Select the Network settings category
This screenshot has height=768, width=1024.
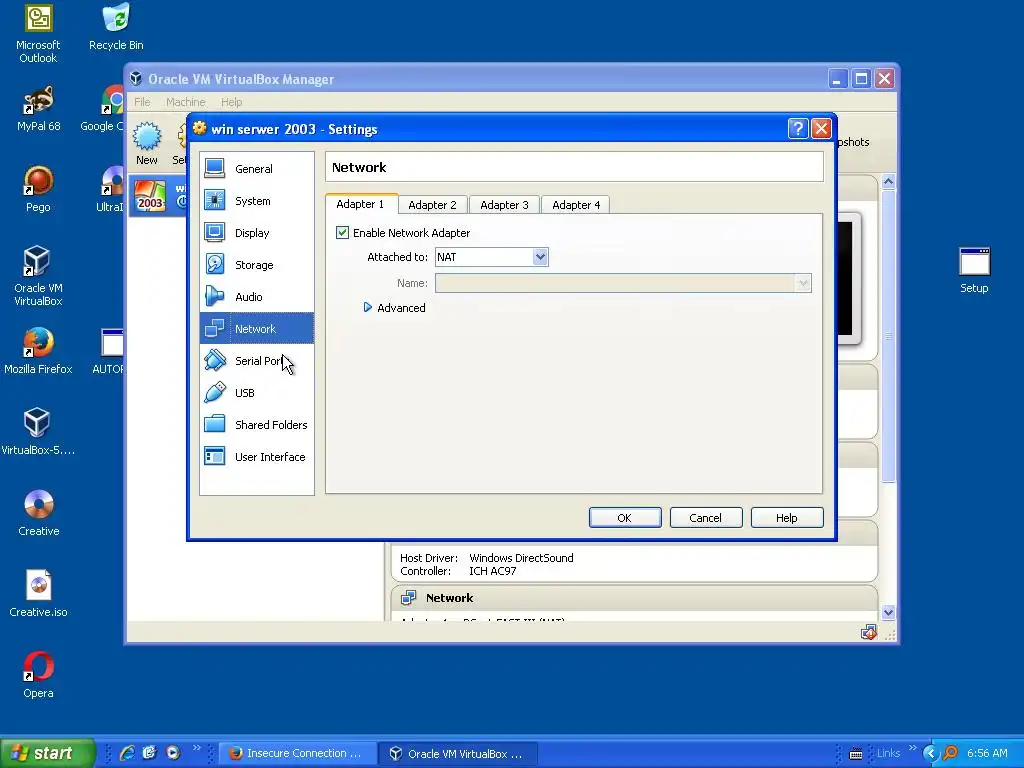(257, 328)
